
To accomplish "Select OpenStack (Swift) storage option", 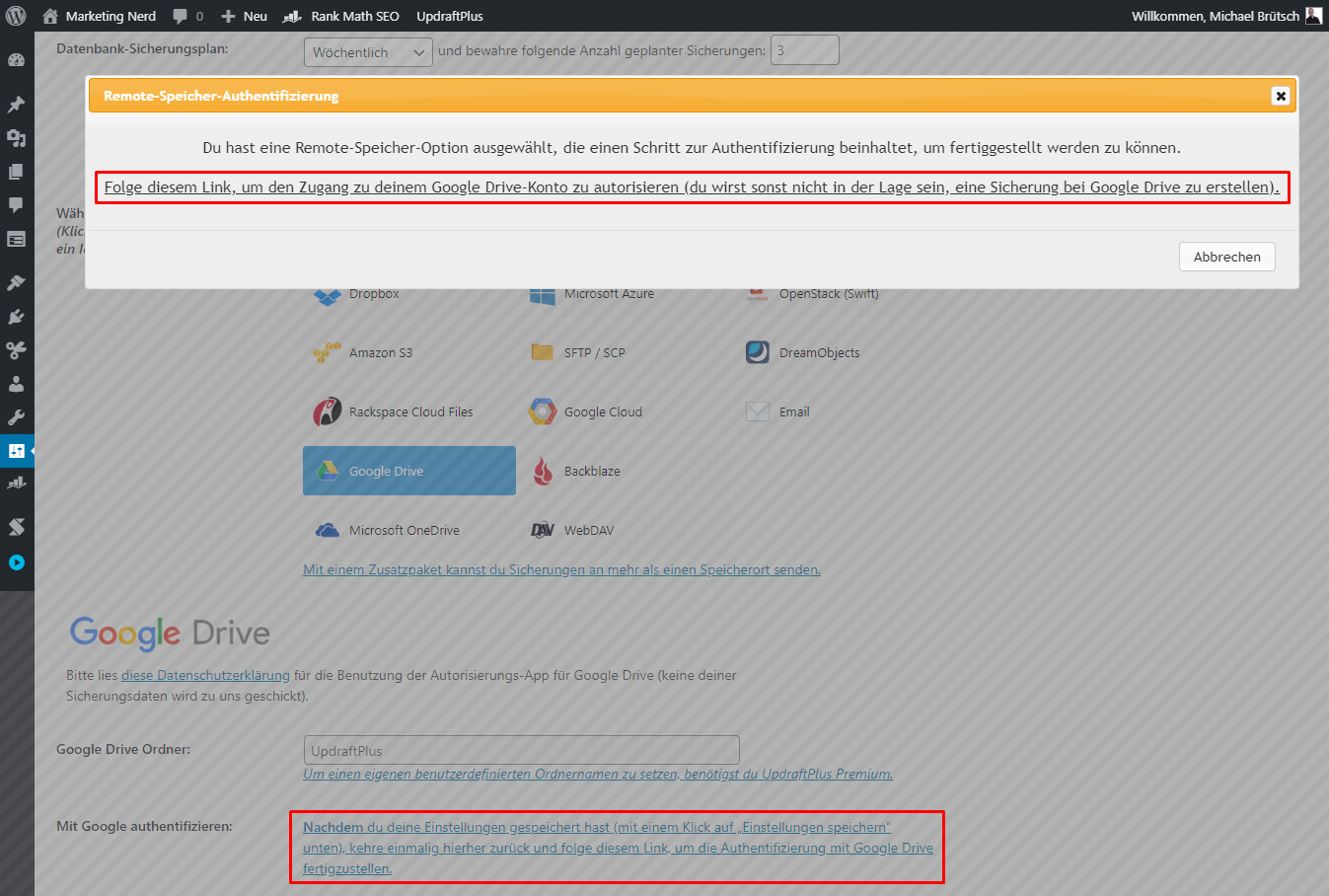I will click(x=812, y=294).
